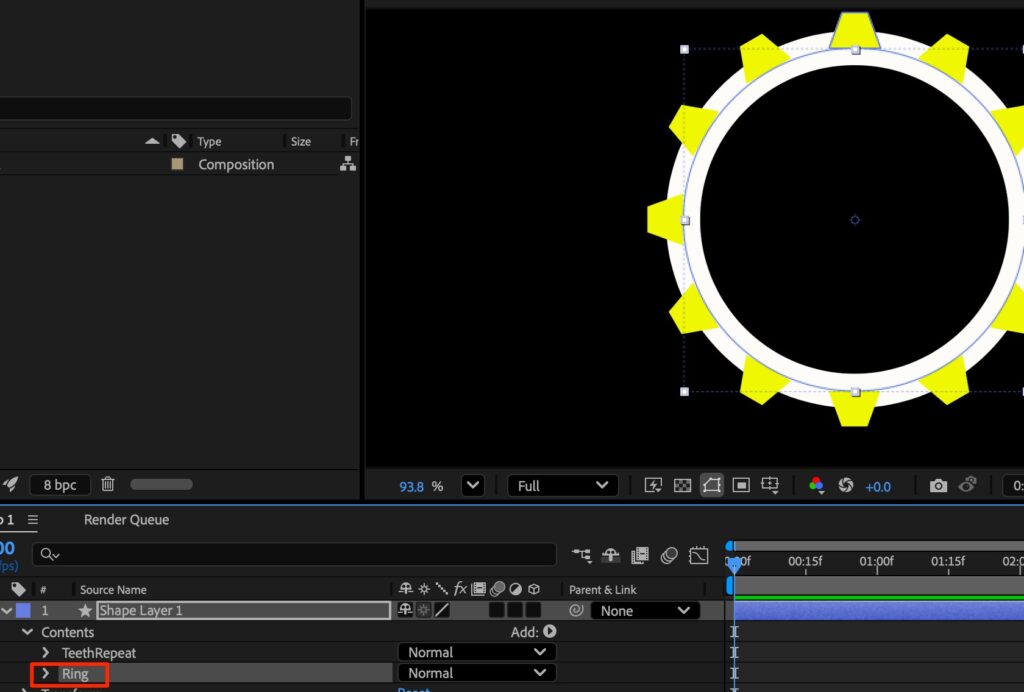
Task: Click the Fast Previews icon in viewer
Action: click(x=654, y=486)
